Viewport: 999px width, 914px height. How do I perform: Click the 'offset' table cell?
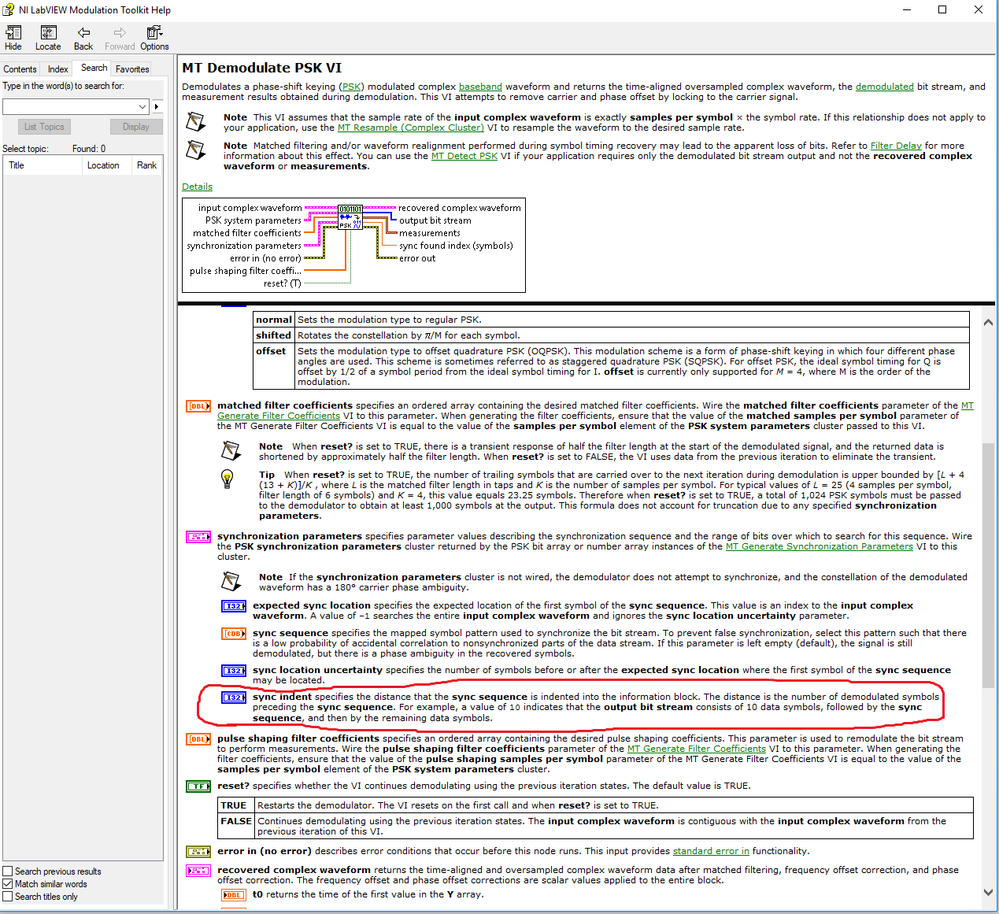(x=274, y=366)
